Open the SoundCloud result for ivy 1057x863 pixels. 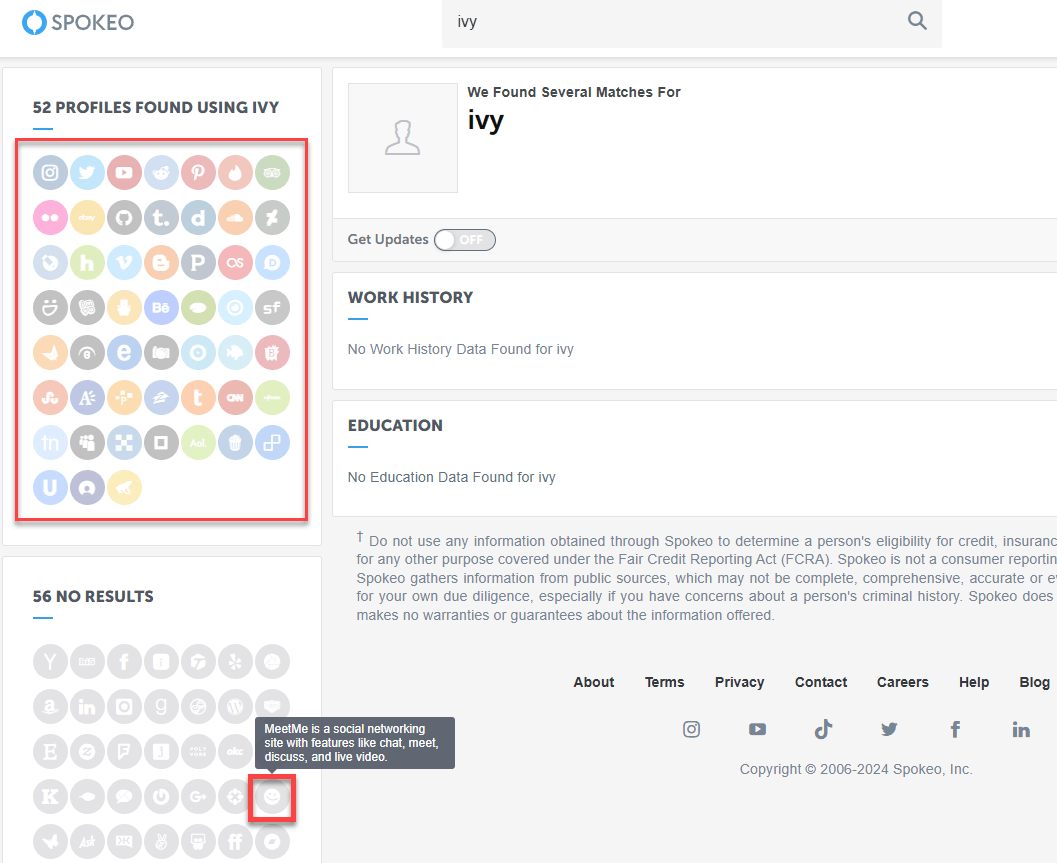pos(235,217)
